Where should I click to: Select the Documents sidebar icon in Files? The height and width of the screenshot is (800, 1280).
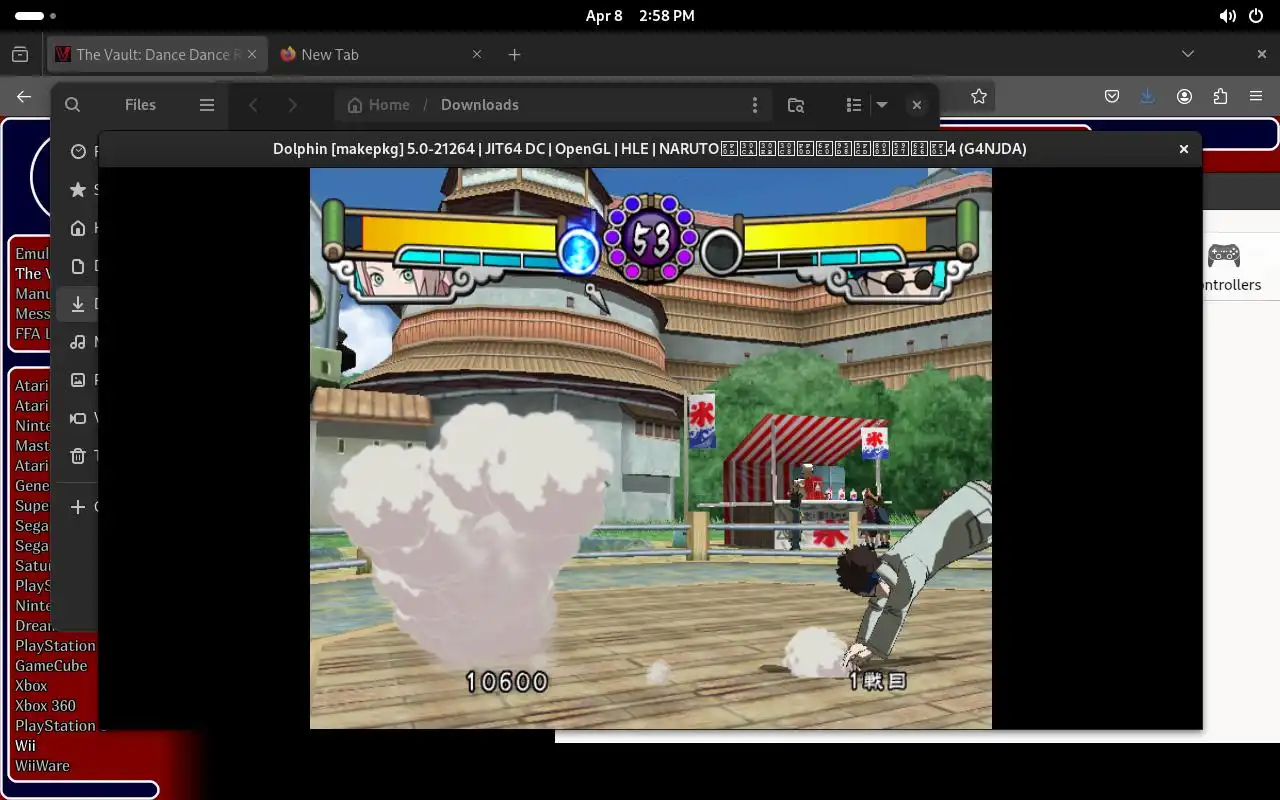click(x=78, y=266)
